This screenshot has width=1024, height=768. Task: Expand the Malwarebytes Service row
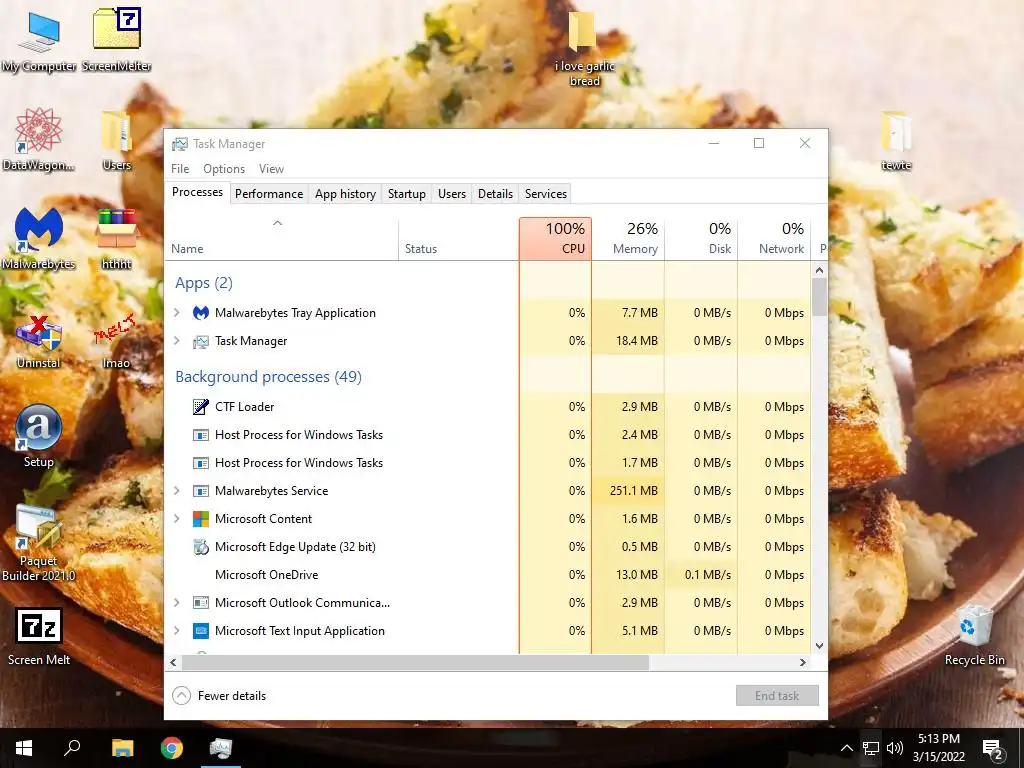pos(176,491)
